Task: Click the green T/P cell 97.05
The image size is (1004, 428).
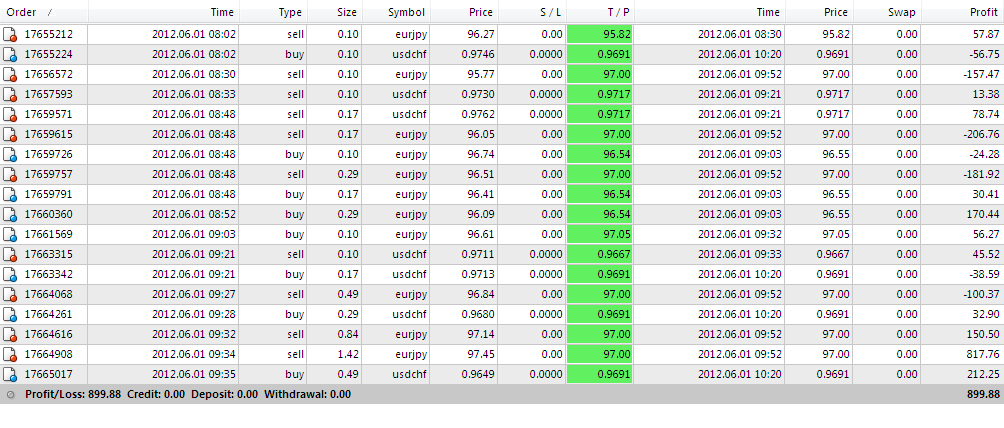Action: coord(599,235)
